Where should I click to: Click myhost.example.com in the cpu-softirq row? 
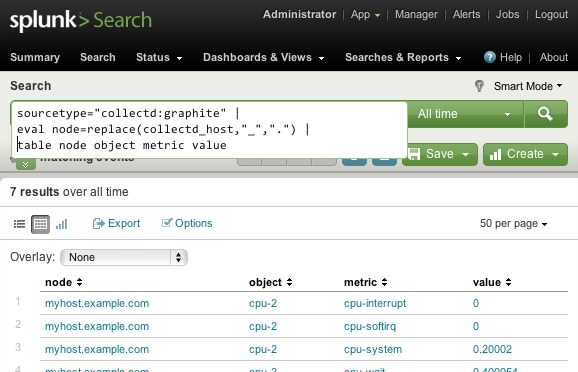(x=97, y=326)
